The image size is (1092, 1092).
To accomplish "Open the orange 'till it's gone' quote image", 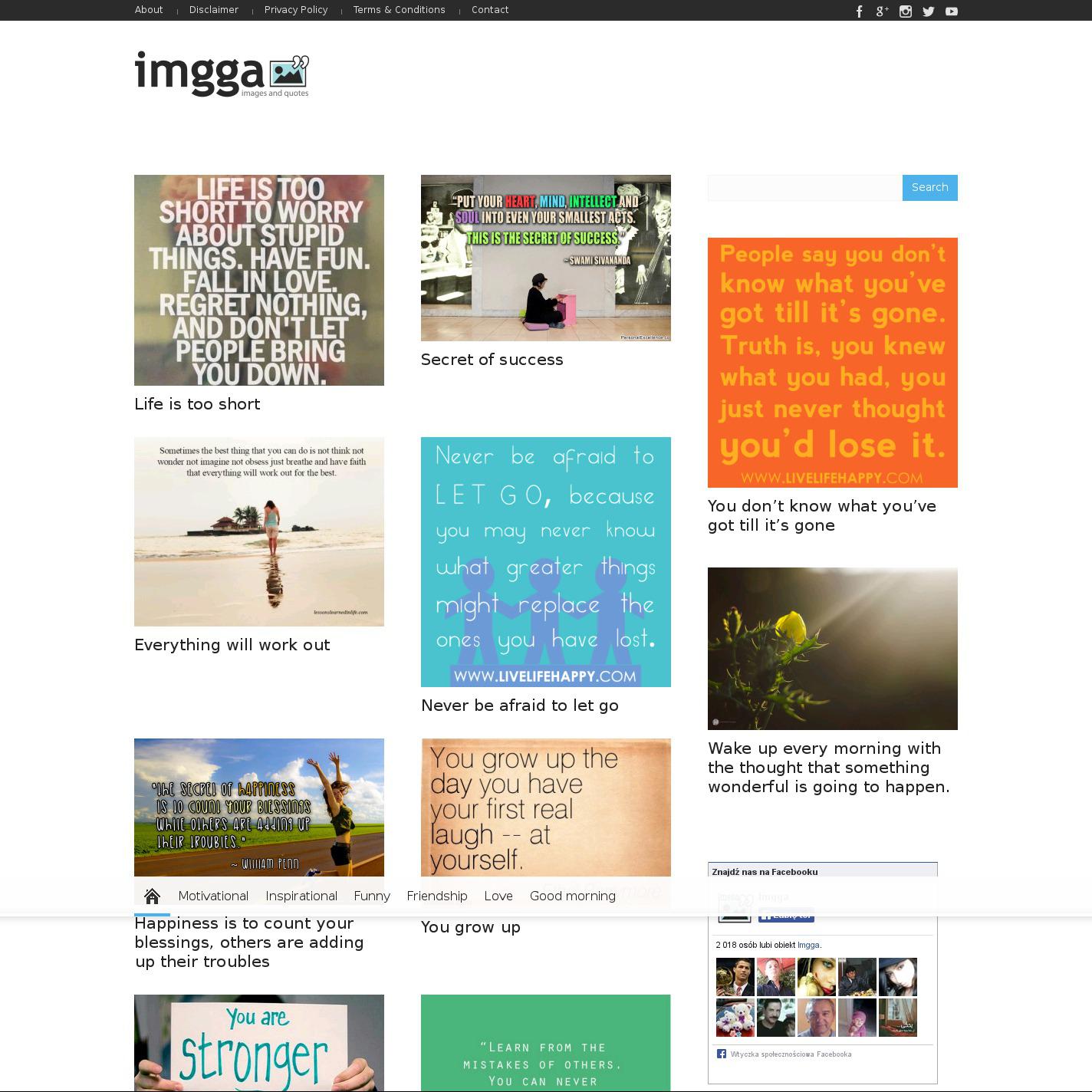I will pyautogui.click(x=832, y=362).
